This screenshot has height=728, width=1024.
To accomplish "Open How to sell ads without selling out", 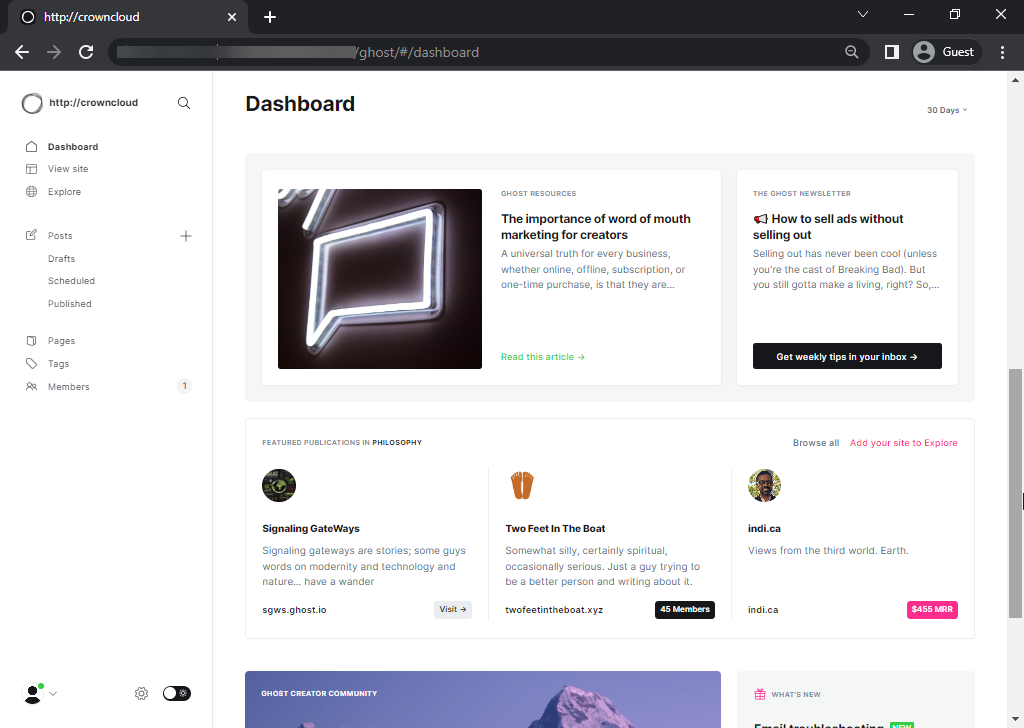I will tap(828, 227).
